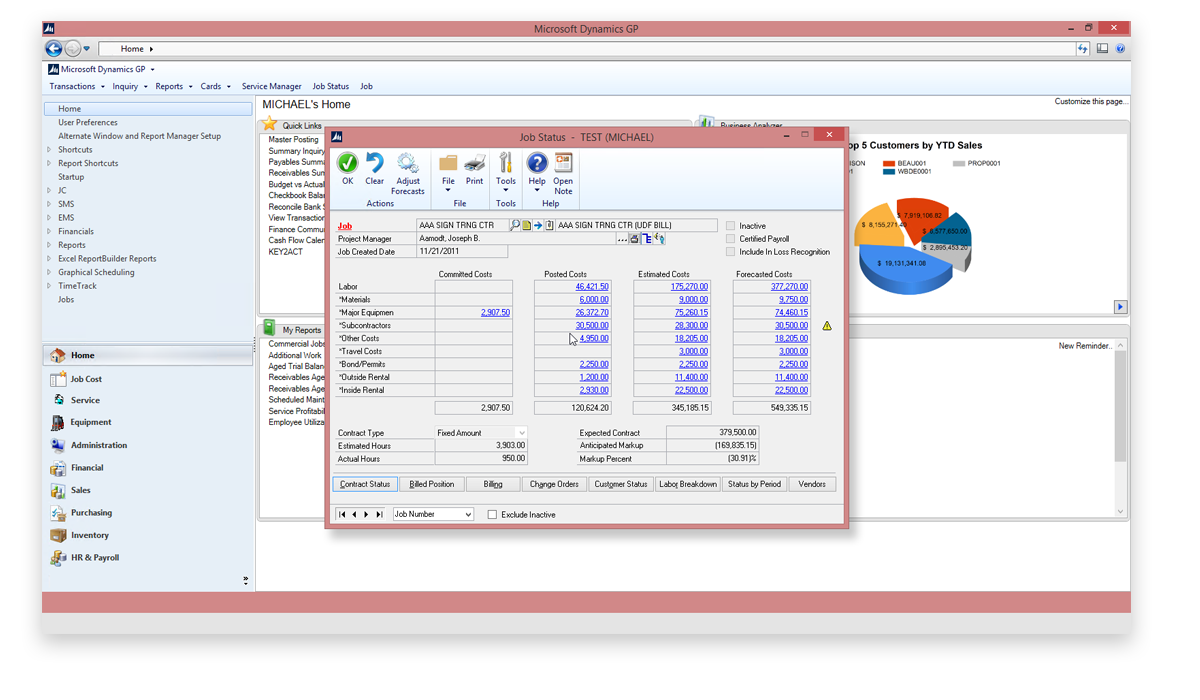The width and height of the screenshot is (1200, 700).
Task: Click the PROP0001 gray legend swatch
Action: click(959, 163)
